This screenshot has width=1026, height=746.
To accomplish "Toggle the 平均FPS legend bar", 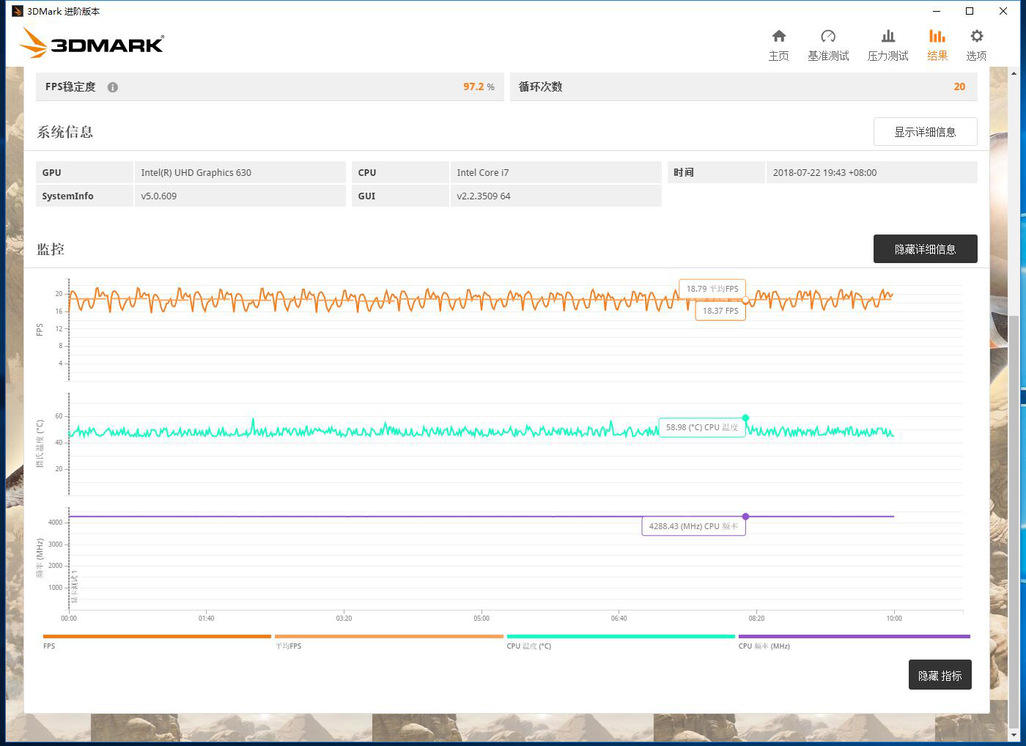I will point(389,636).
